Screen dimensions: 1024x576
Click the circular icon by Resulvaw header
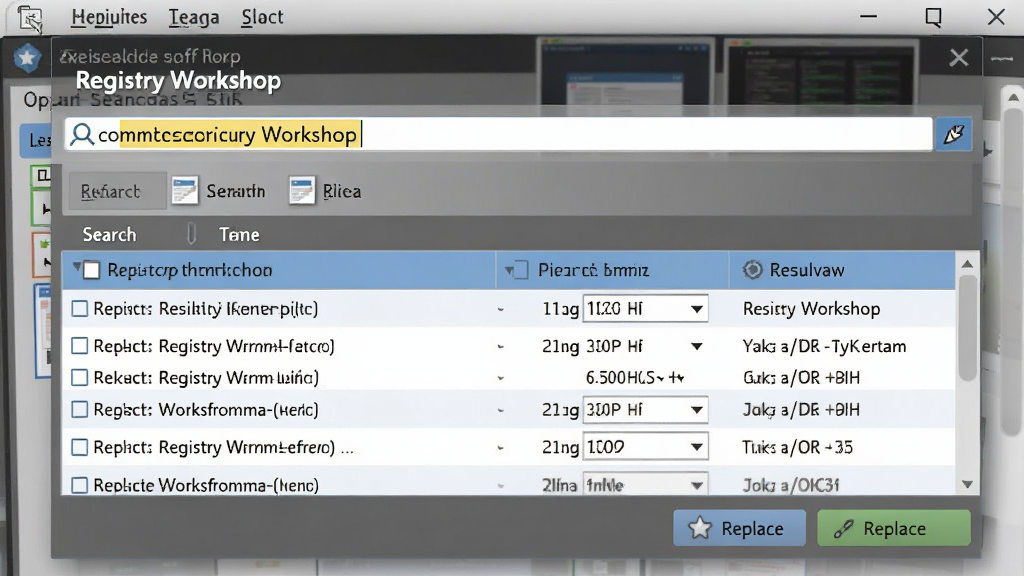pyautogui.click(x=752, y=270)
